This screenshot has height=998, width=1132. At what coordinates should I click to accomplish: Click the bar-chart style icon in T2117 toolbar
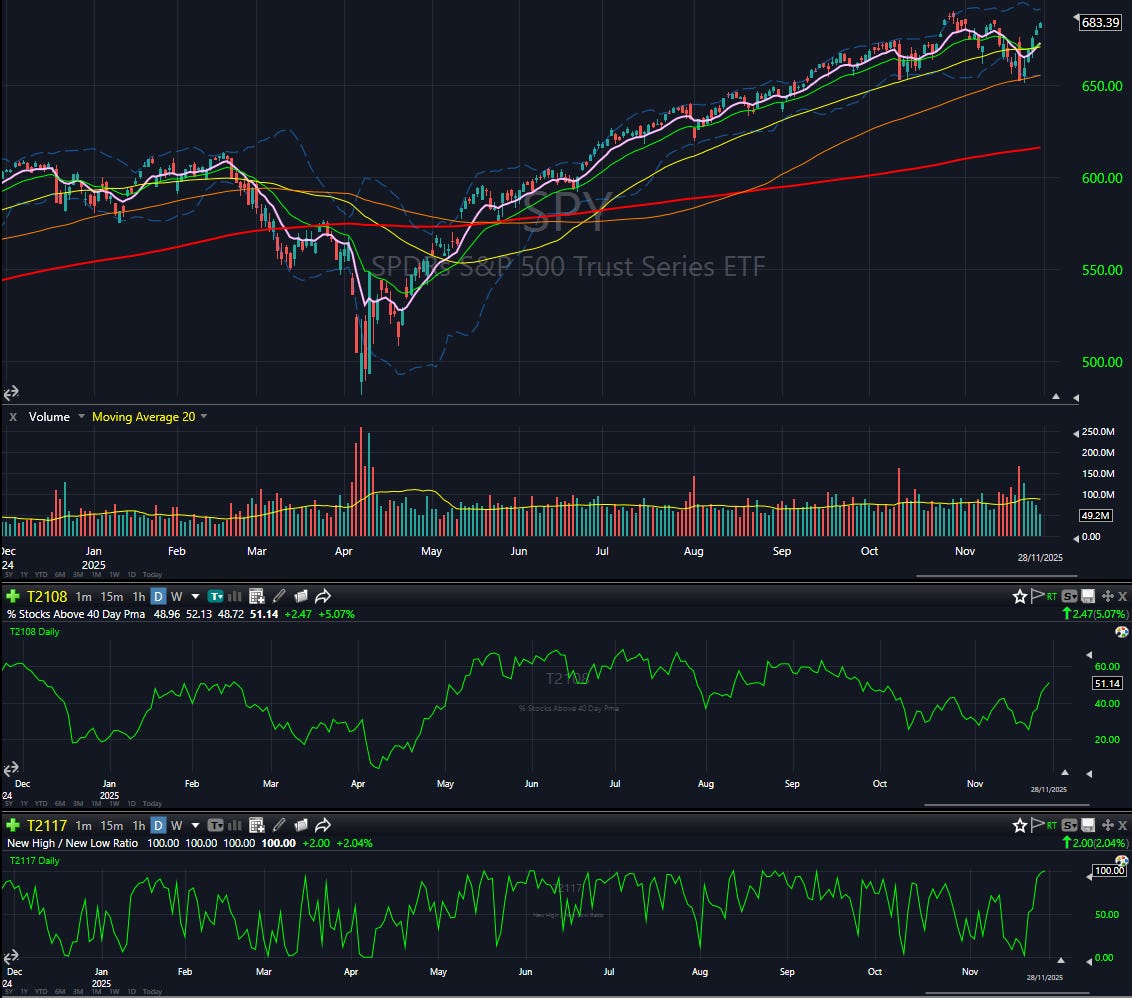click(x=235, y=825)
